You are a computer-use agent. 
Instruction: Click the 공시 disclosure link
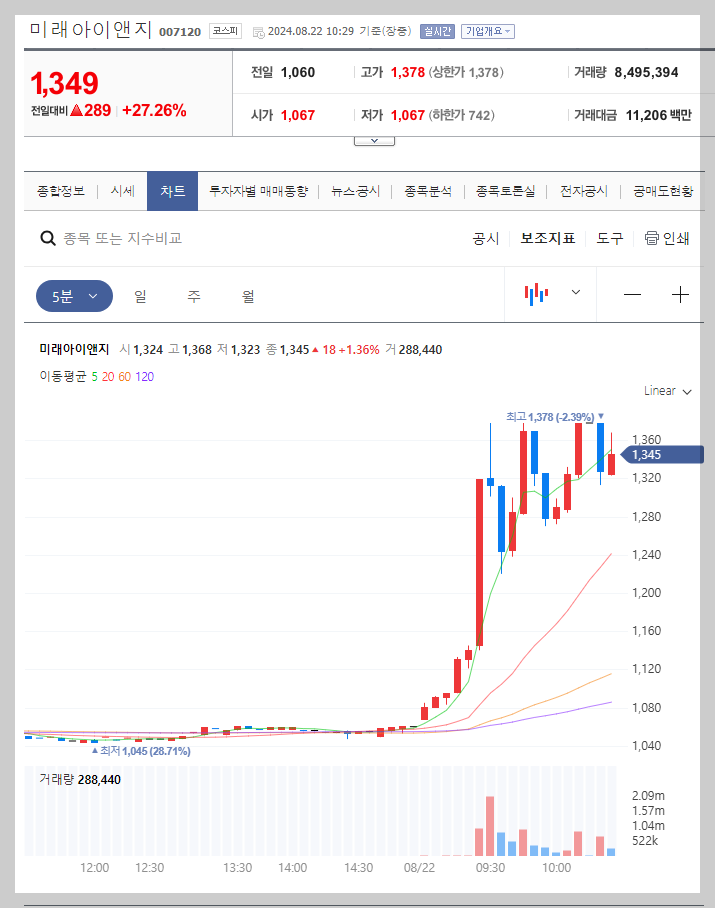pos(485,239)
